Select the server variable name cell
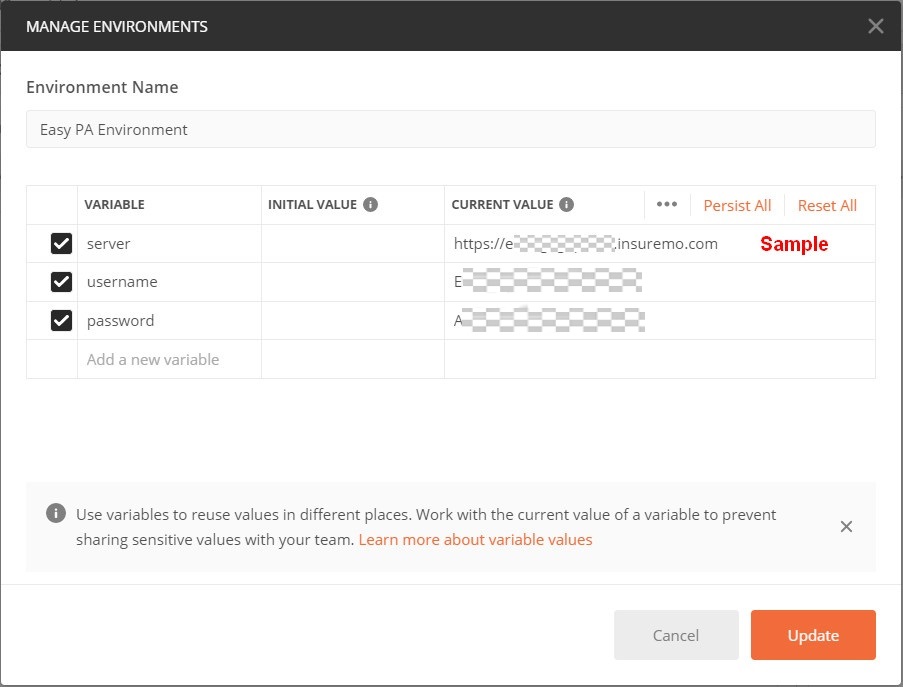 tap(169, 244)
